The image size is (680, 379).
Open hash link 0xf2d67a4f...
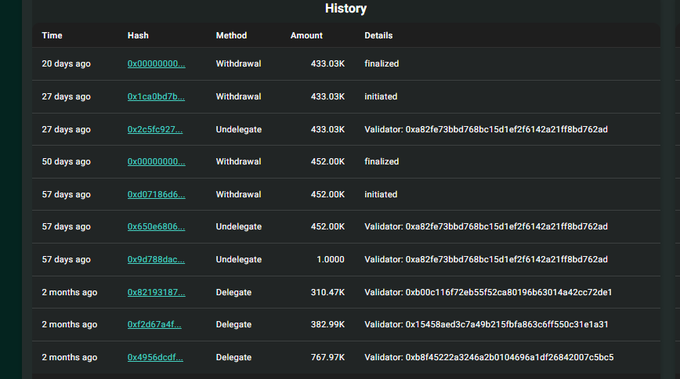(x=154, y=325)
